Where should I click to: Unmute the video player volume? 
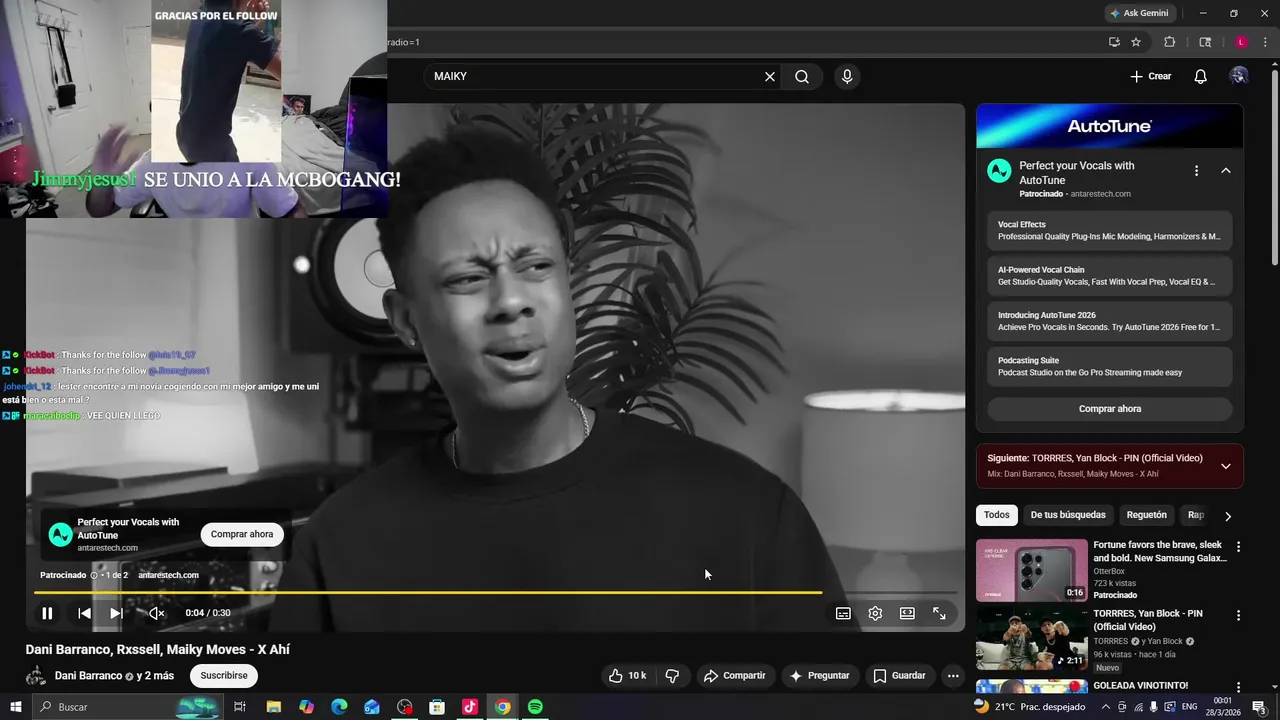(156, 613)
